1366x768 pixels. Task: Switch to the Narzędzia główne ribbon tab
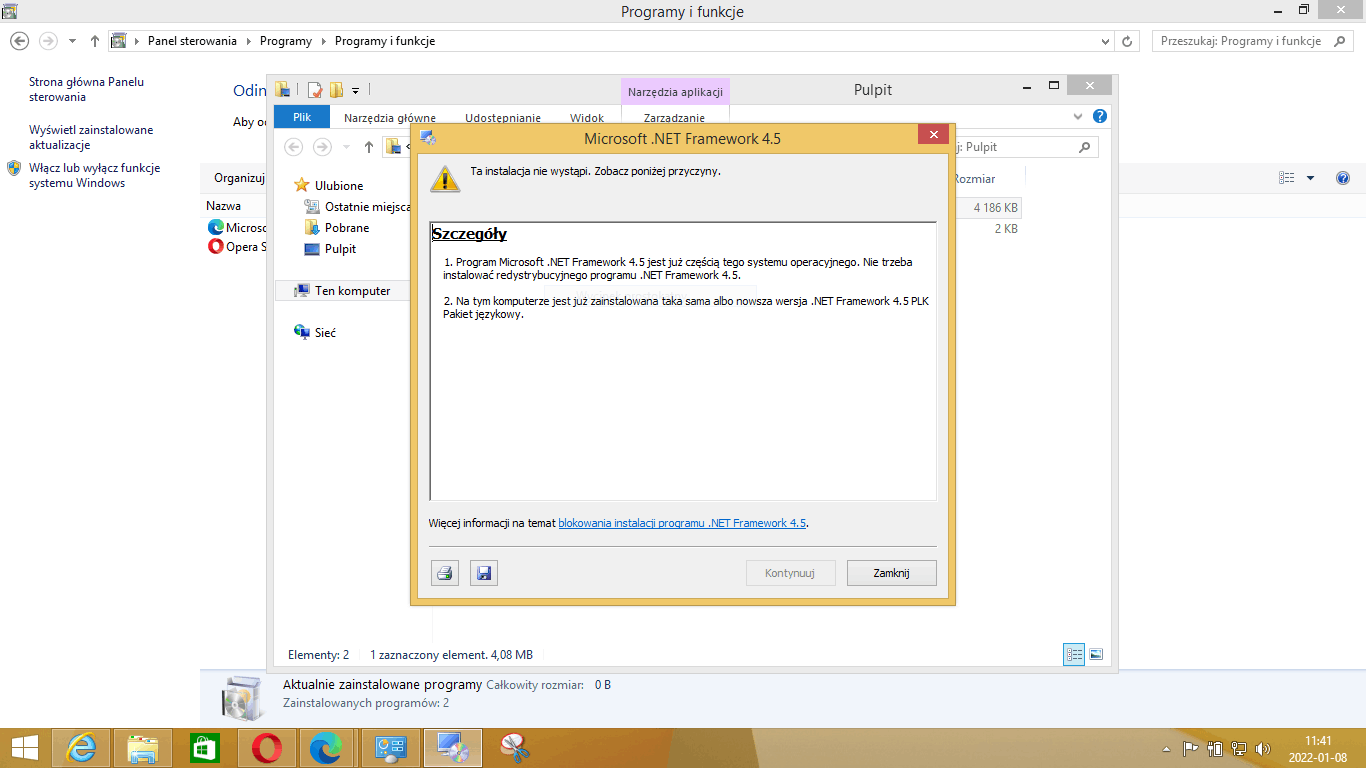tap(390, 117)
